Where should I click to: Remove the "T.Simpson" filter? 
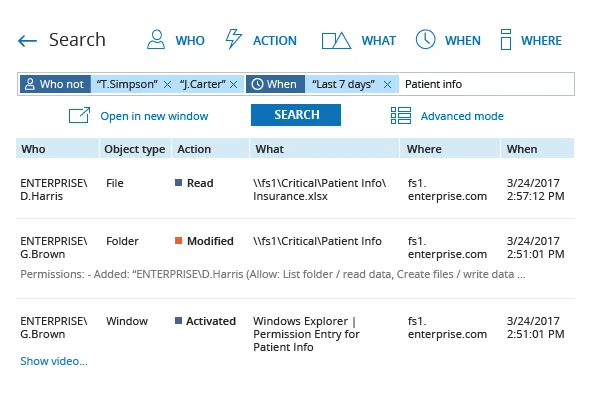(167, 84)
